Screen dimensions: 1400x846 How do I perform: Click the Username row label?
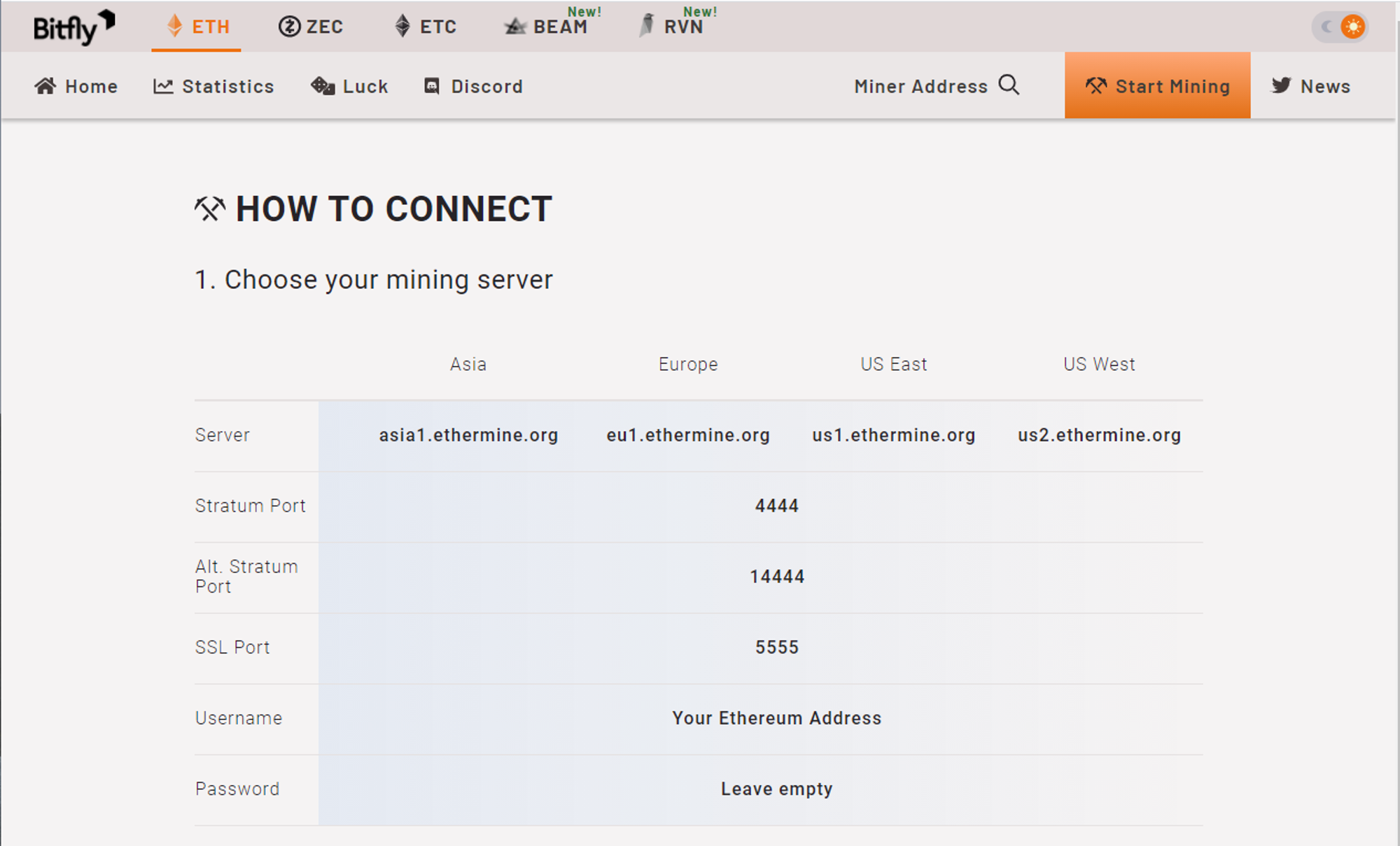click(x=239, y=718)
